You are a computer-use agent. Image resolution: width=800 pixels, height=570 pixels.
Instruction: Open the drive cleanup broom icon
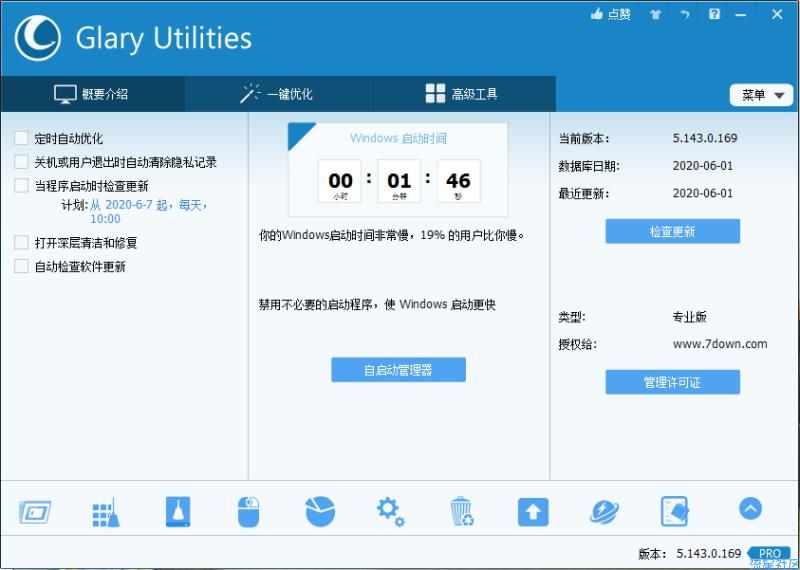click(178, 511)
